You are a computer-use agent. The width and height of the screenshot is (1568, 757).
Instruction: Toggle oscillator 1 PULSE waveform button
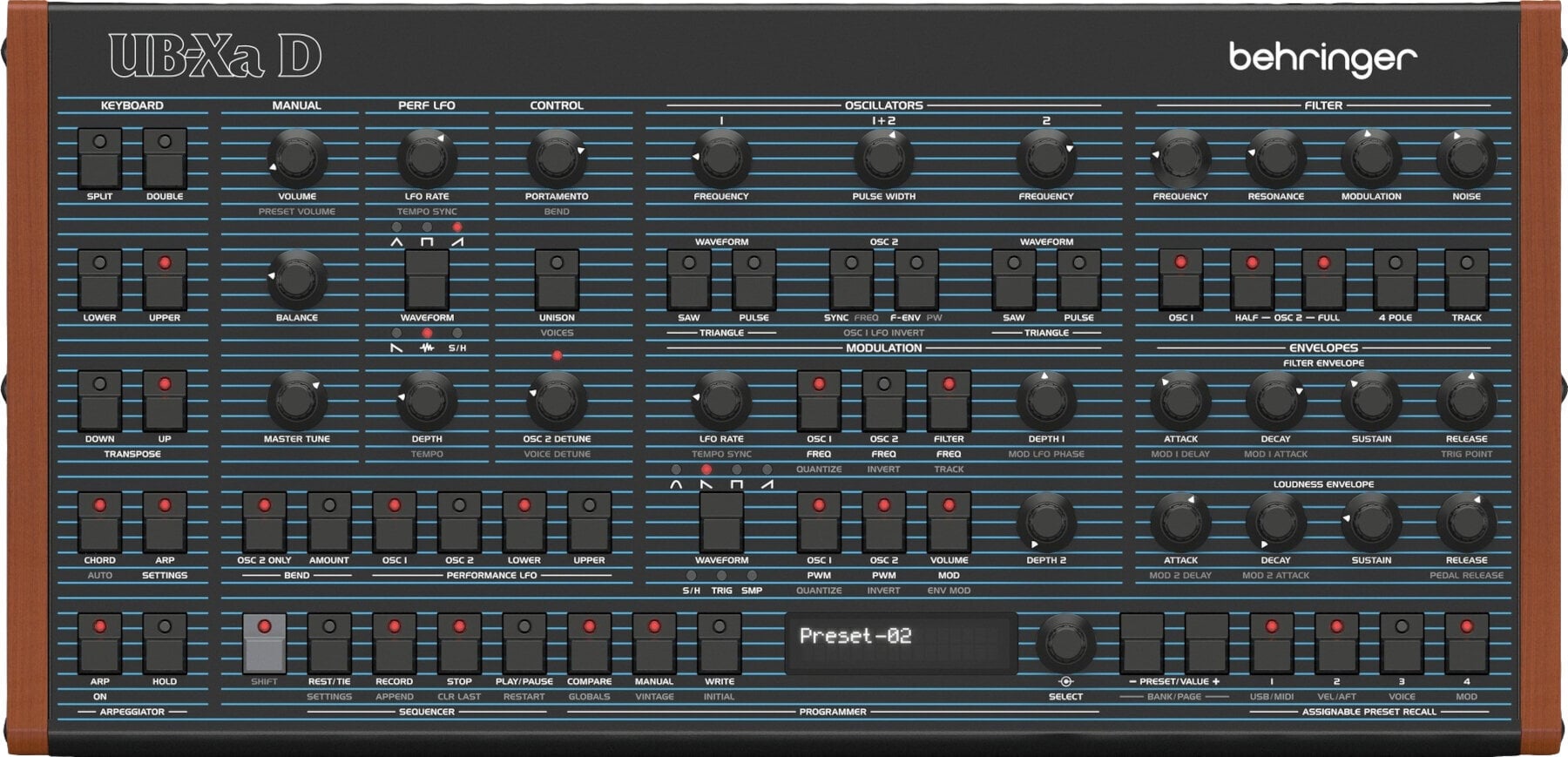pyautogui.click(x=754, y=280)
